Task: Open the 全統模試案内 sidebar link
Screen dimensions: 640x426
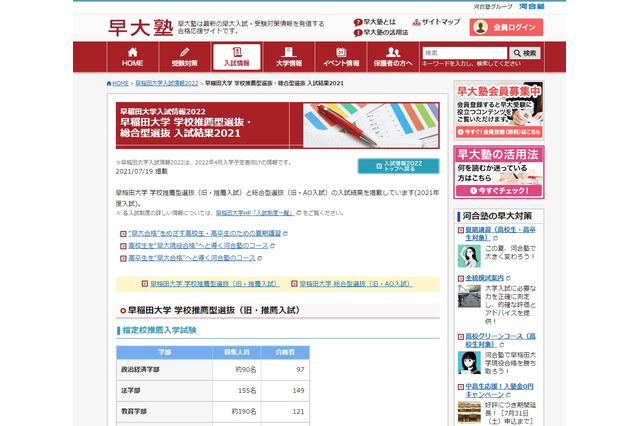Action: coord(484,278)
